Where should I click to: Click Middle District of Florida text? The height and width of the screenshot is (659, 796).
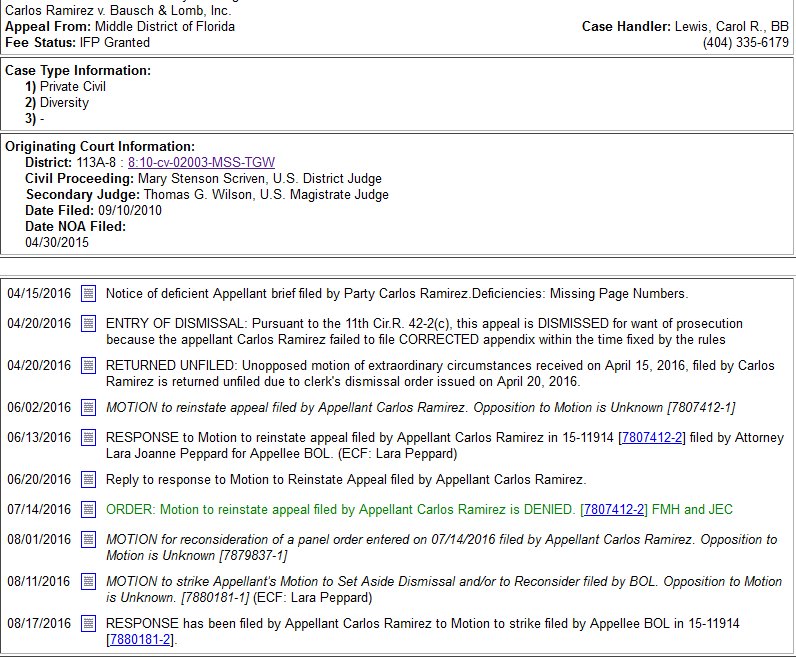click(165, 27)
